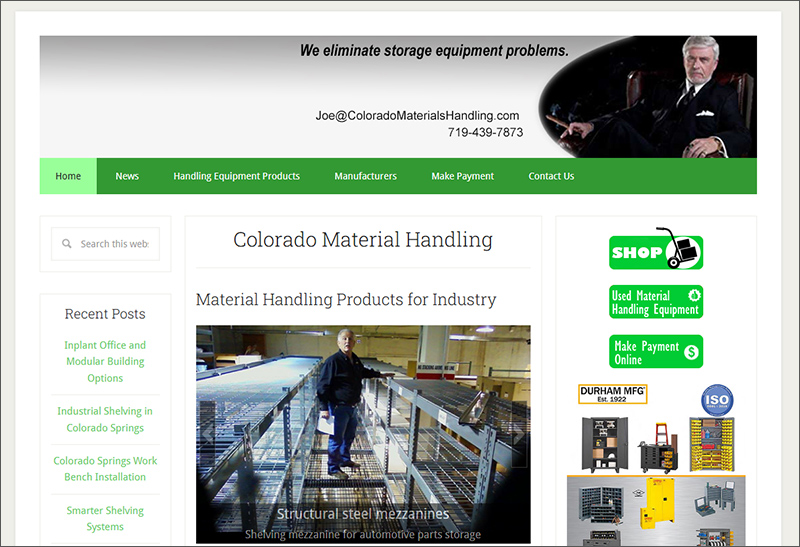Select Make Payment in navigation bar
Viewport: 800px width, 547px height.
pyautogui.click(x=462, y=176)
